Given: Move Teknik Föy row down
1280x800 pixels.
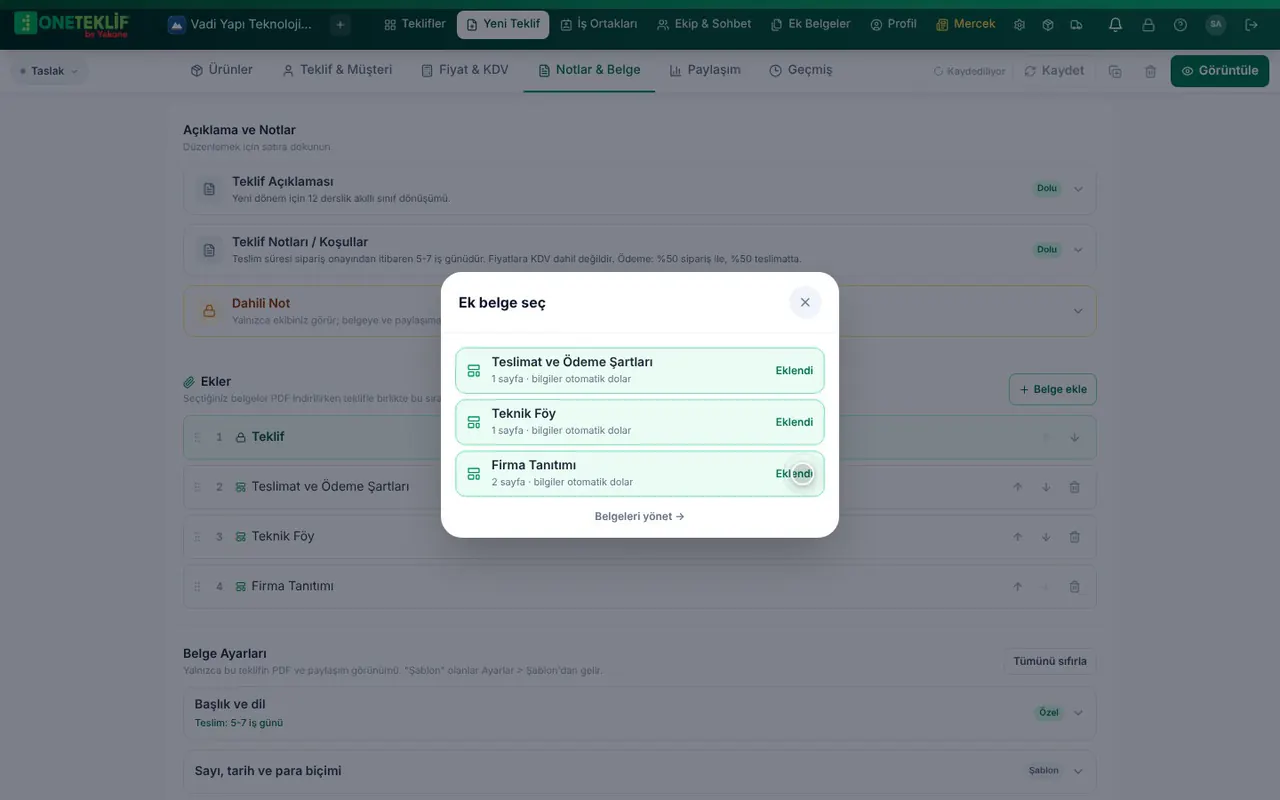Looking at the screenshot, I should (1046, 537).
